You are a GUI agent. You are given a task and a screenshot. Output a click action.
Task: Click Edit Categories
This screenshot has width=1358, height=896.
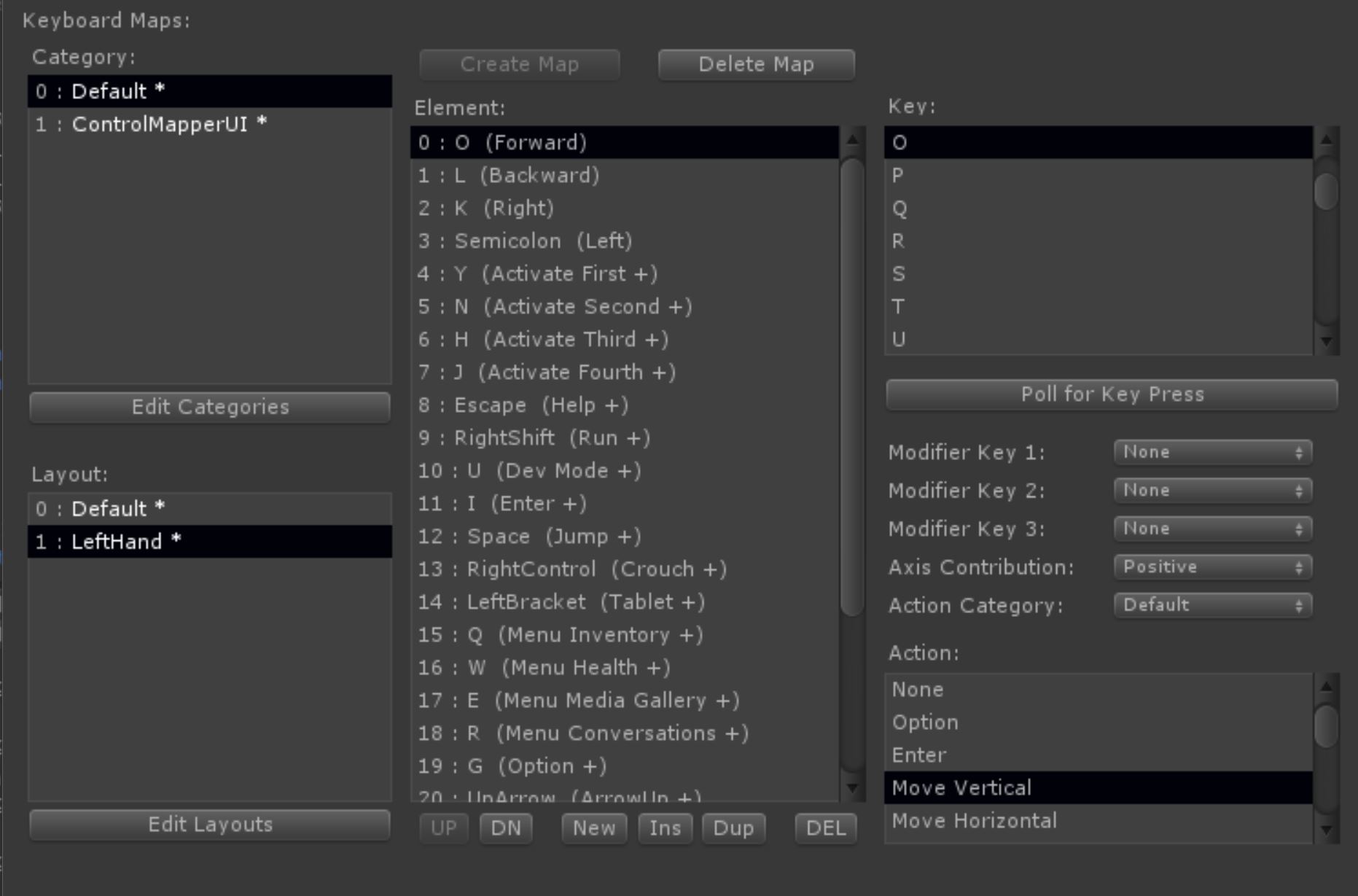coord(209,406)
